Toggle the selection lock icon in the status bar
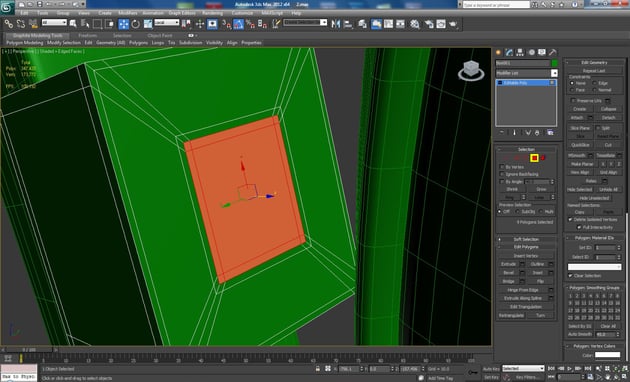The width and height of the screenshot is (630, 382). [x=318, y=369]
